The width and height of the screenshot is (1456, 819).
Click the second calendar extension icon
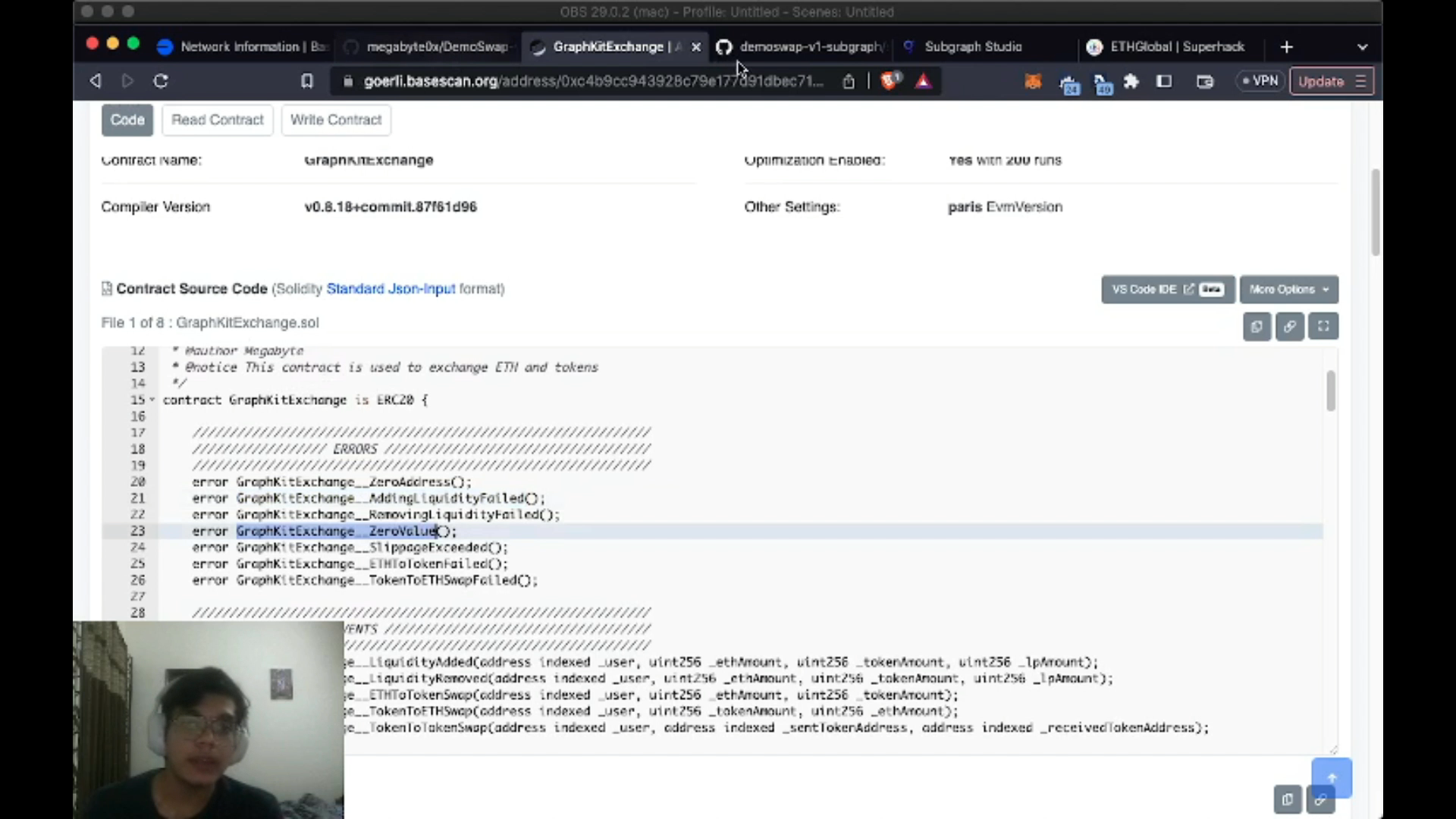point(1103,83)
